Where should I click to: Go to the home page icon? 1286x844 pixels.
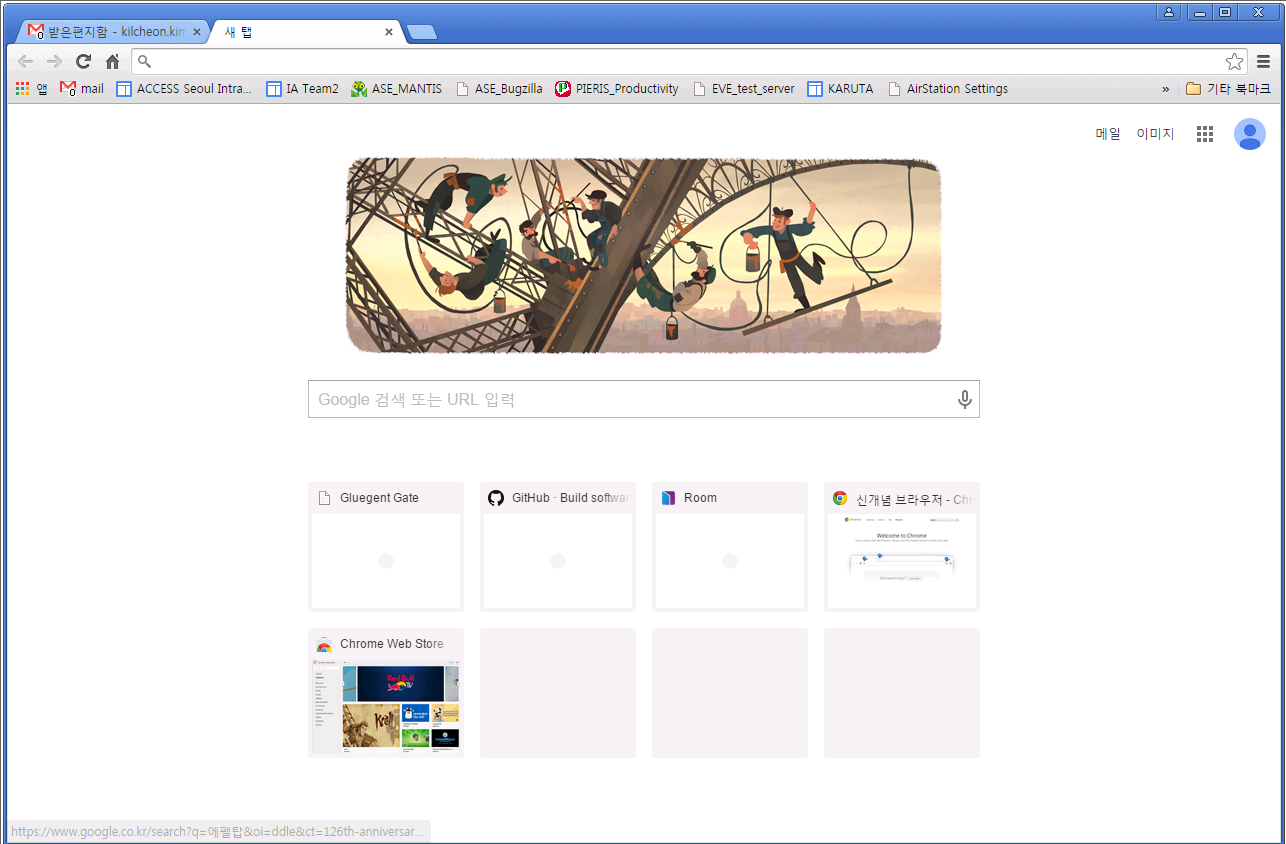coord(113,61)
